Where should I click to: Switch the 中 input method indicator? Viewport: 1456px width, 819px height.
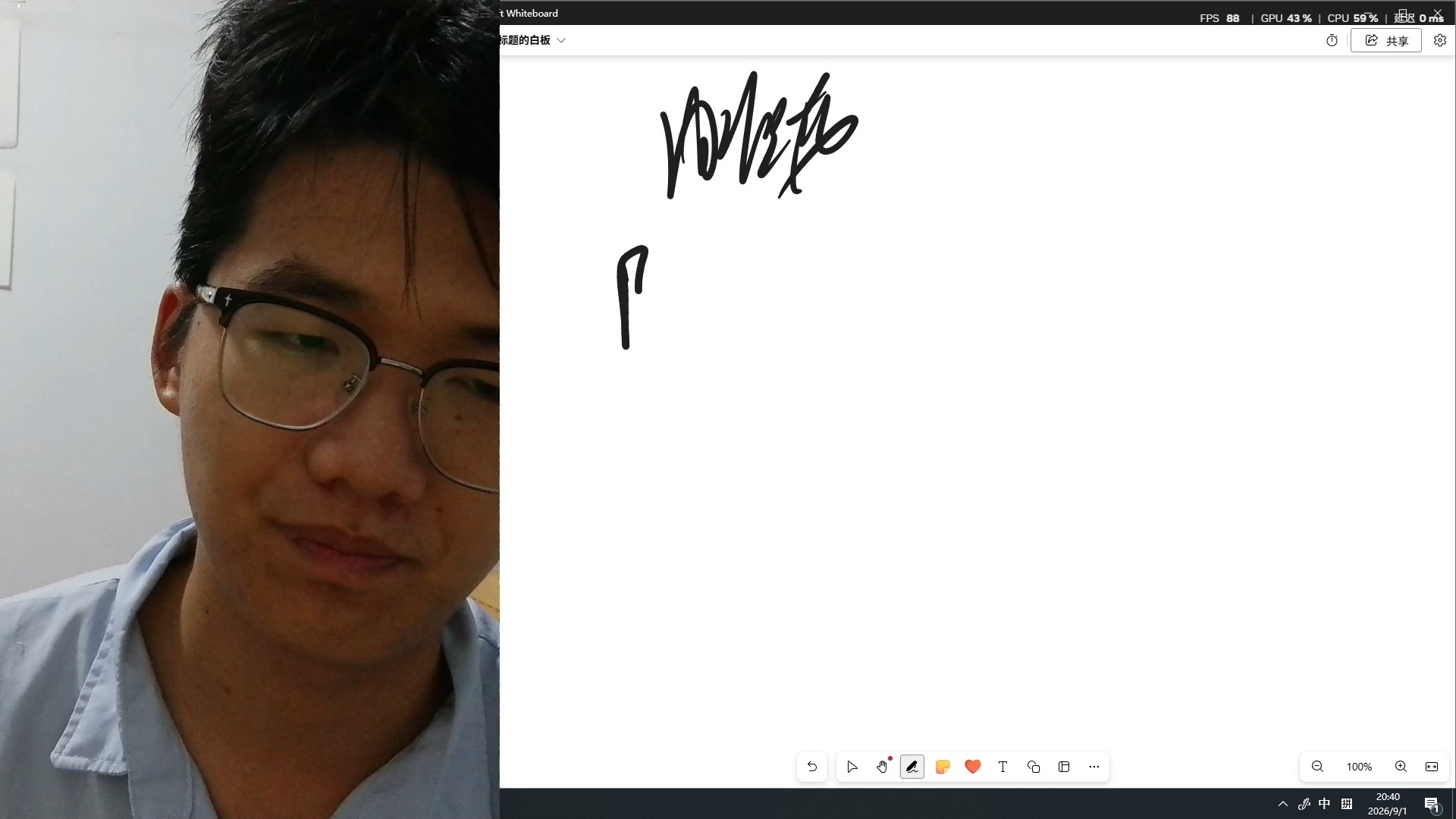(x=1325, y=804)
